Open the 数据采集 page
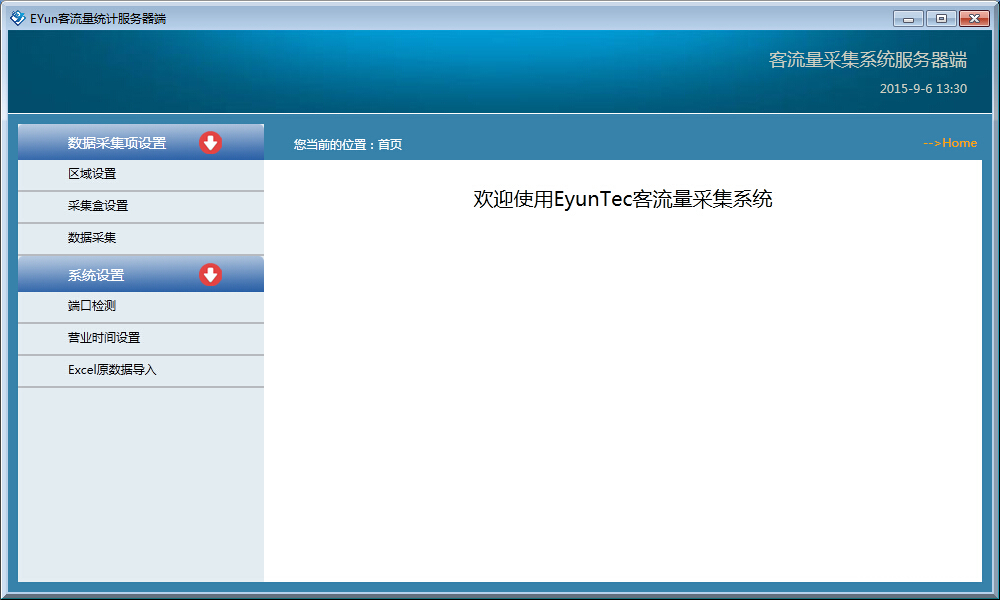The width and height of the screenshot is (1000, 600). [92, 238]
